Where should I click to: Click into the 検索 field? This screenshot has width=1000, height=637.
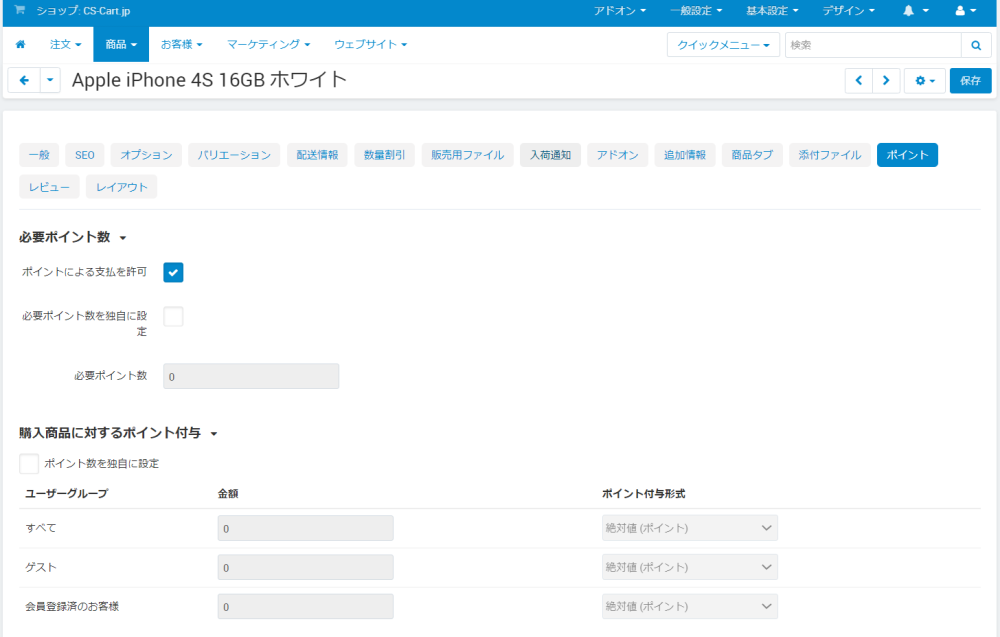pyautogui.click(x=872, y=45)
